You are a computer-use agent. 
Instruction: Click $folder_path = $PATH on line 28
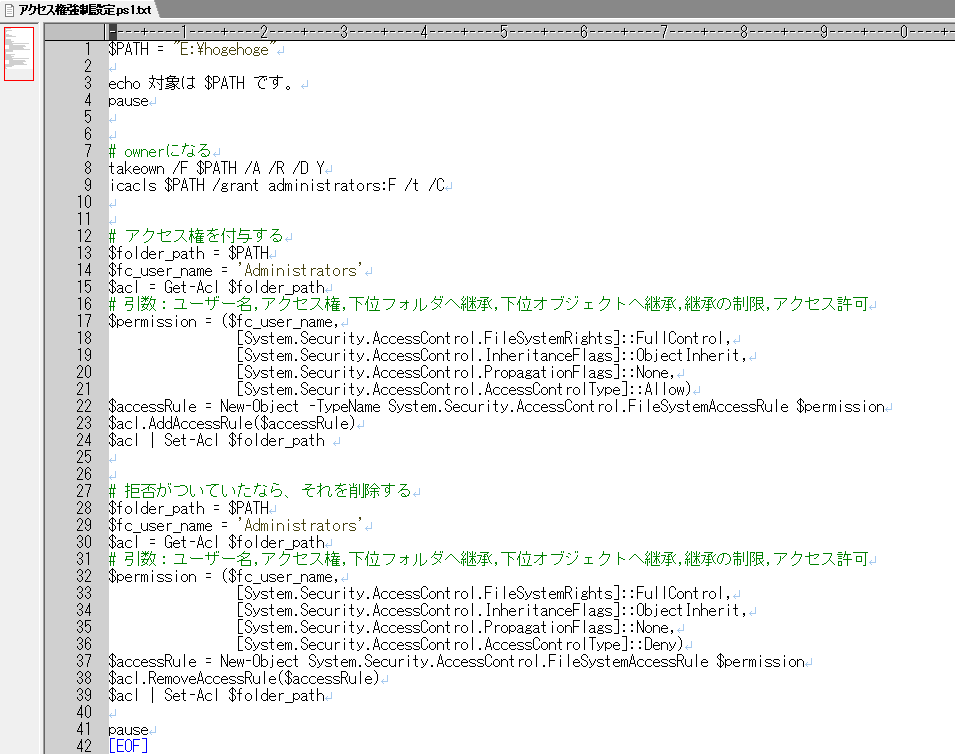coord(189,508)
